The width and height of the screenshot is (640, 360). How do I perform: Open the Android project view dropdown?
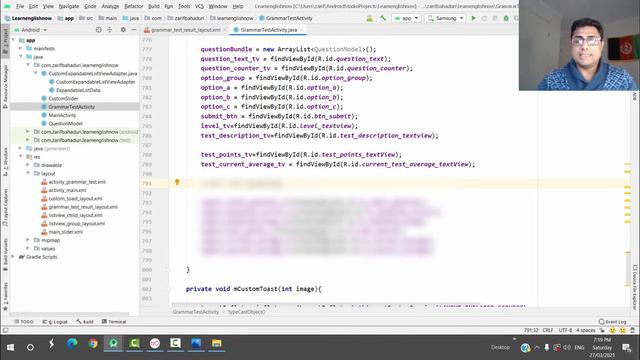[31, 30]
